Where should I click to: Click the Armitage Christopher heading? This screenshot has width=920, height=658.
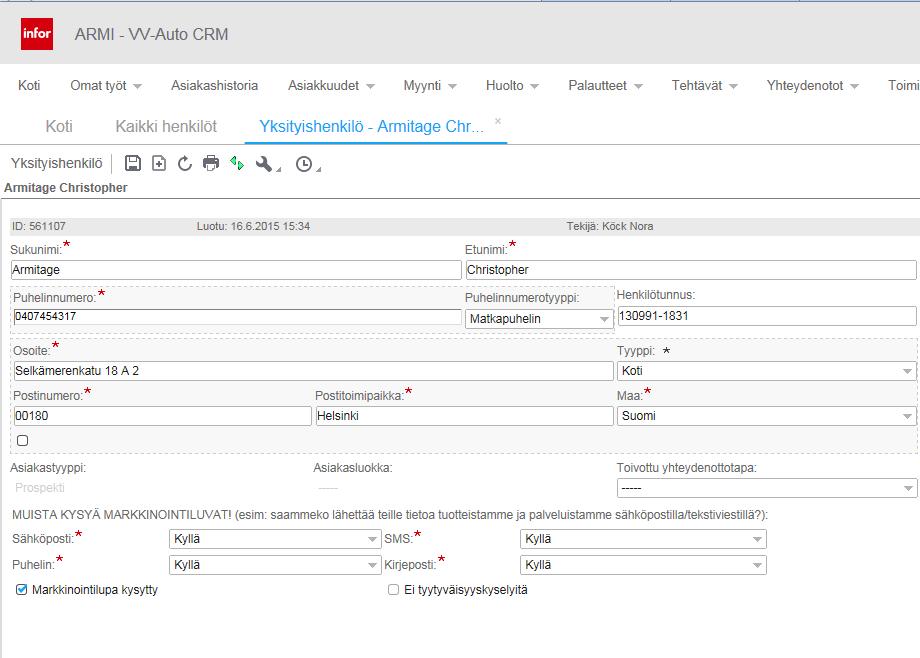tap(66, 188)
